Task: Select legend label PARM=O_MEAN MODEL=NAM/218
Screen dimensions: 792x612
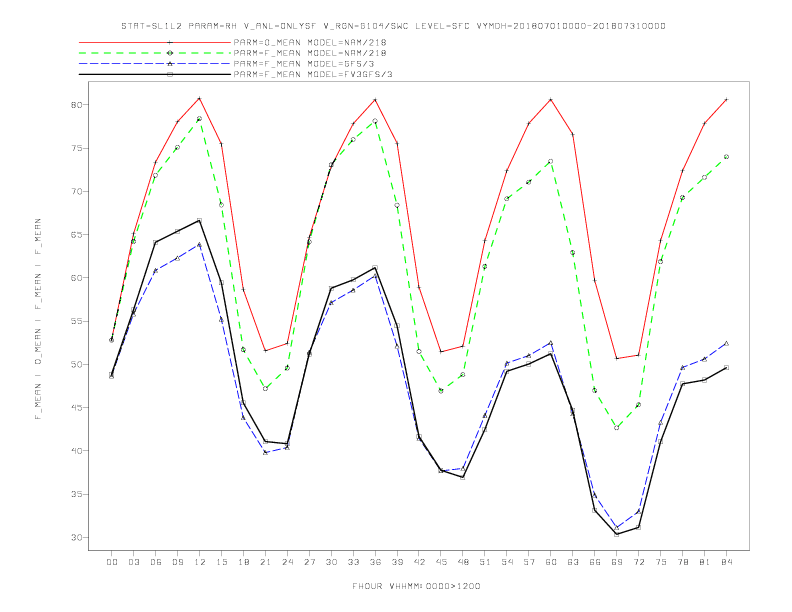Action: pos(310,42)
